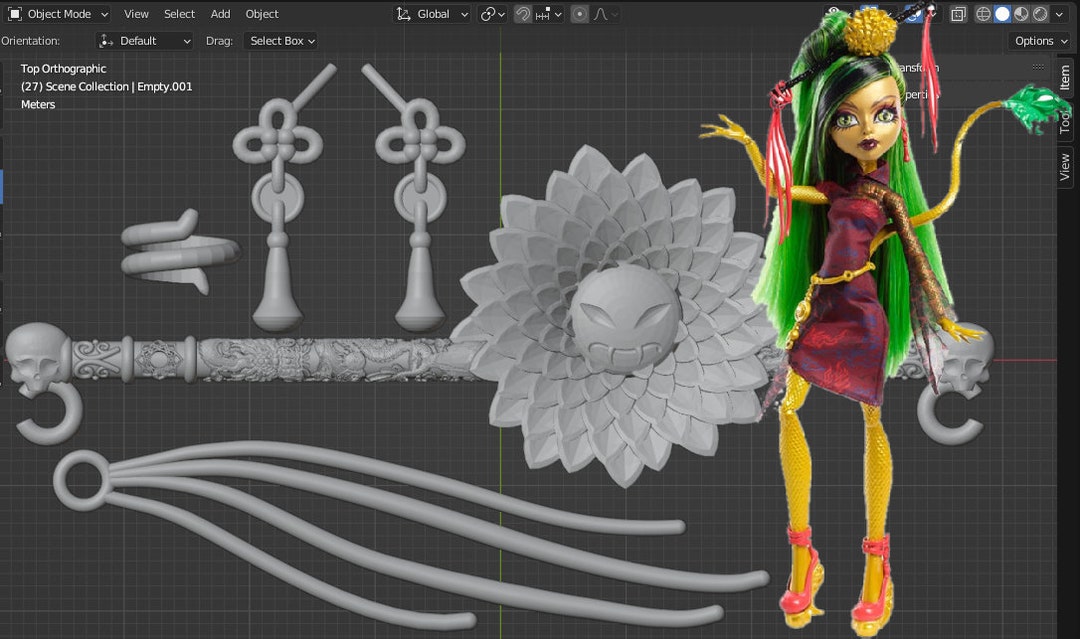Image resolution: width=1080 pixels, height=639 pixels.
Task: Switch to the View sidebar tab
Action: pos(1065,167)
